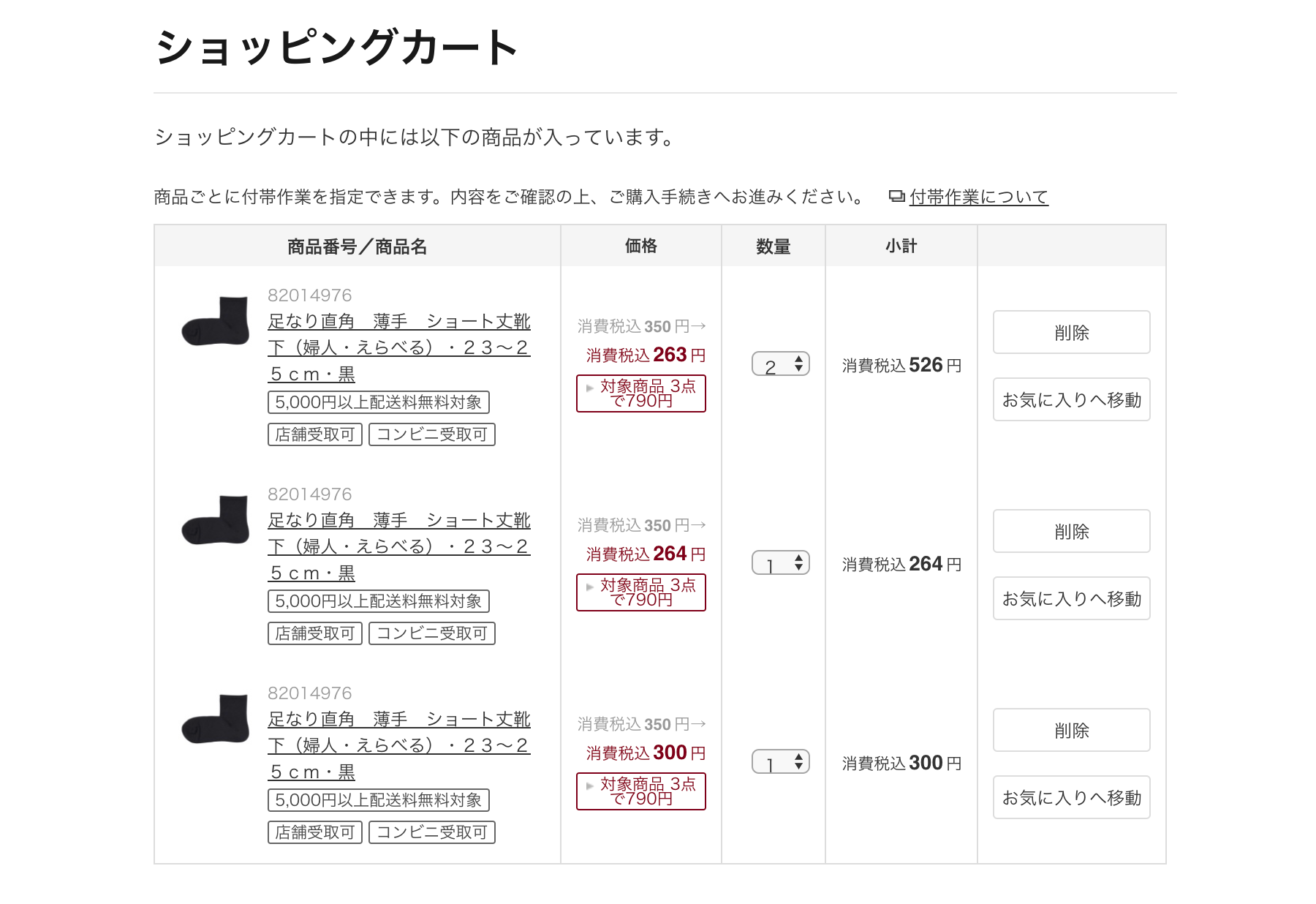Move second item to favorites list
1316x904 pixels.
pyautogui.click(x=1071, y=599)
